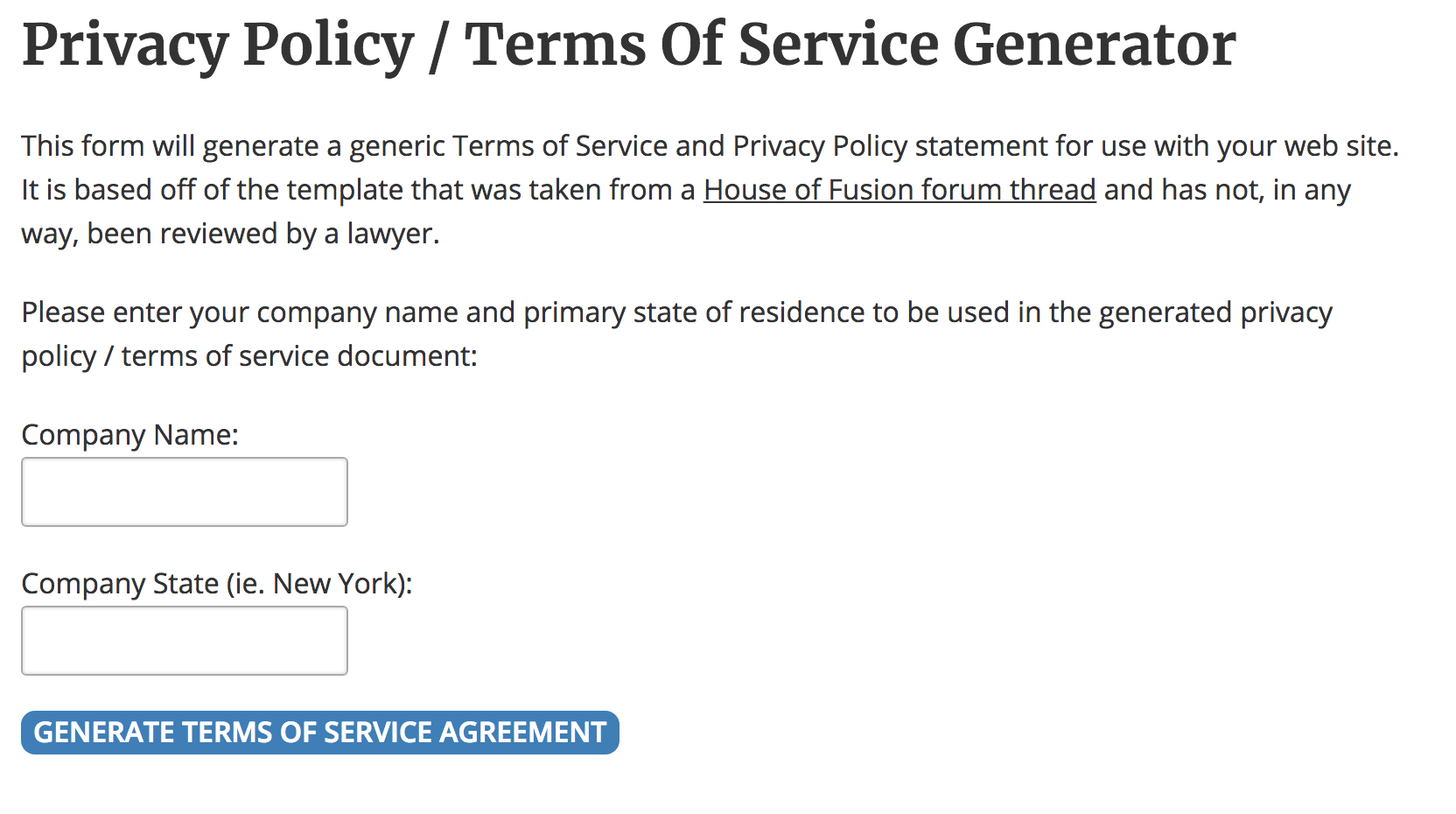This screenshot has width=1456, height=814.
Task: Click the Privacy Policy / Terms Of Service Generator heading
Action: point(629,45)
